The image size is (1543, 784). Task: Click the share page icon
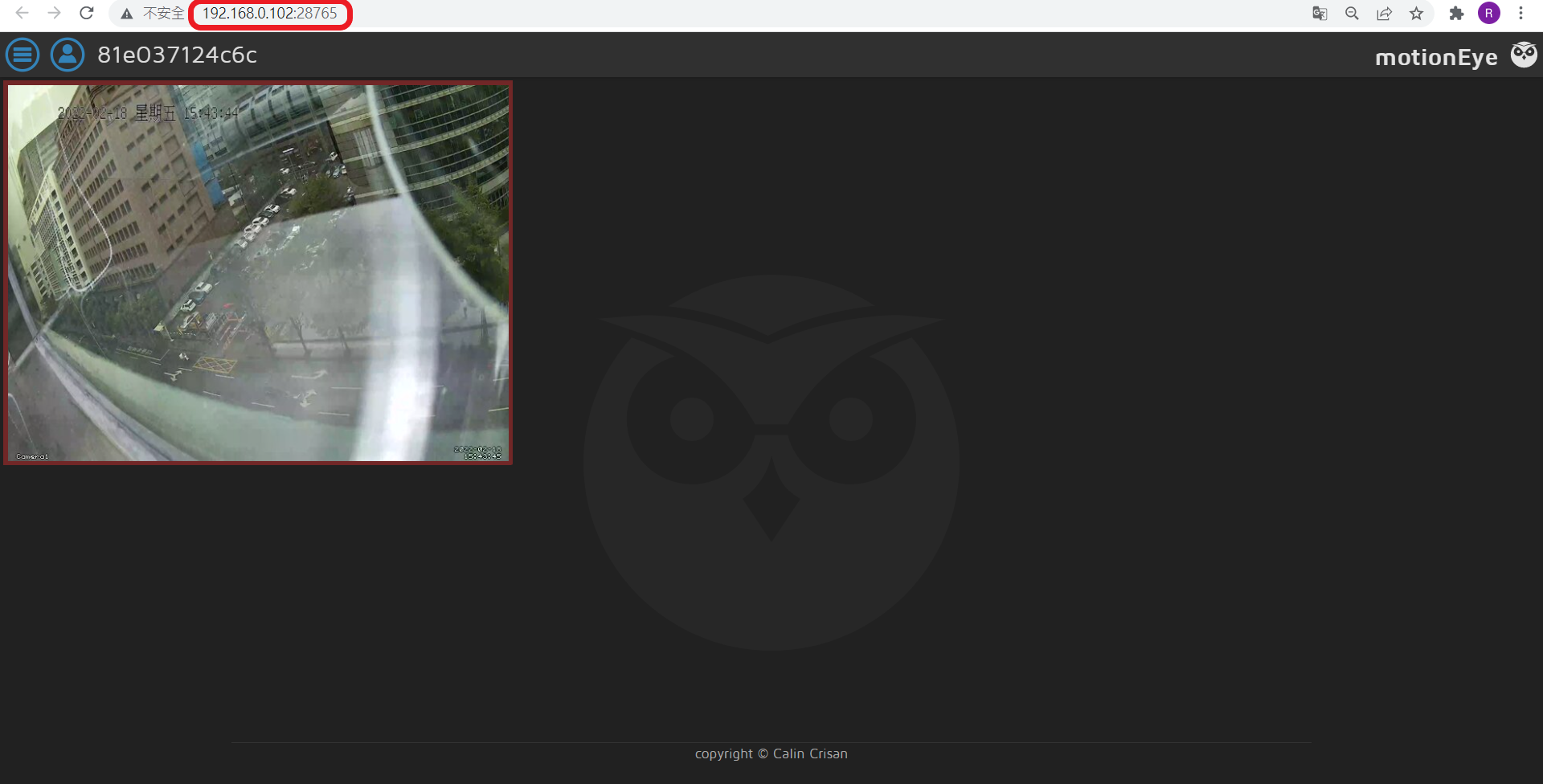pyautogui.click(x=1384, y=14)
